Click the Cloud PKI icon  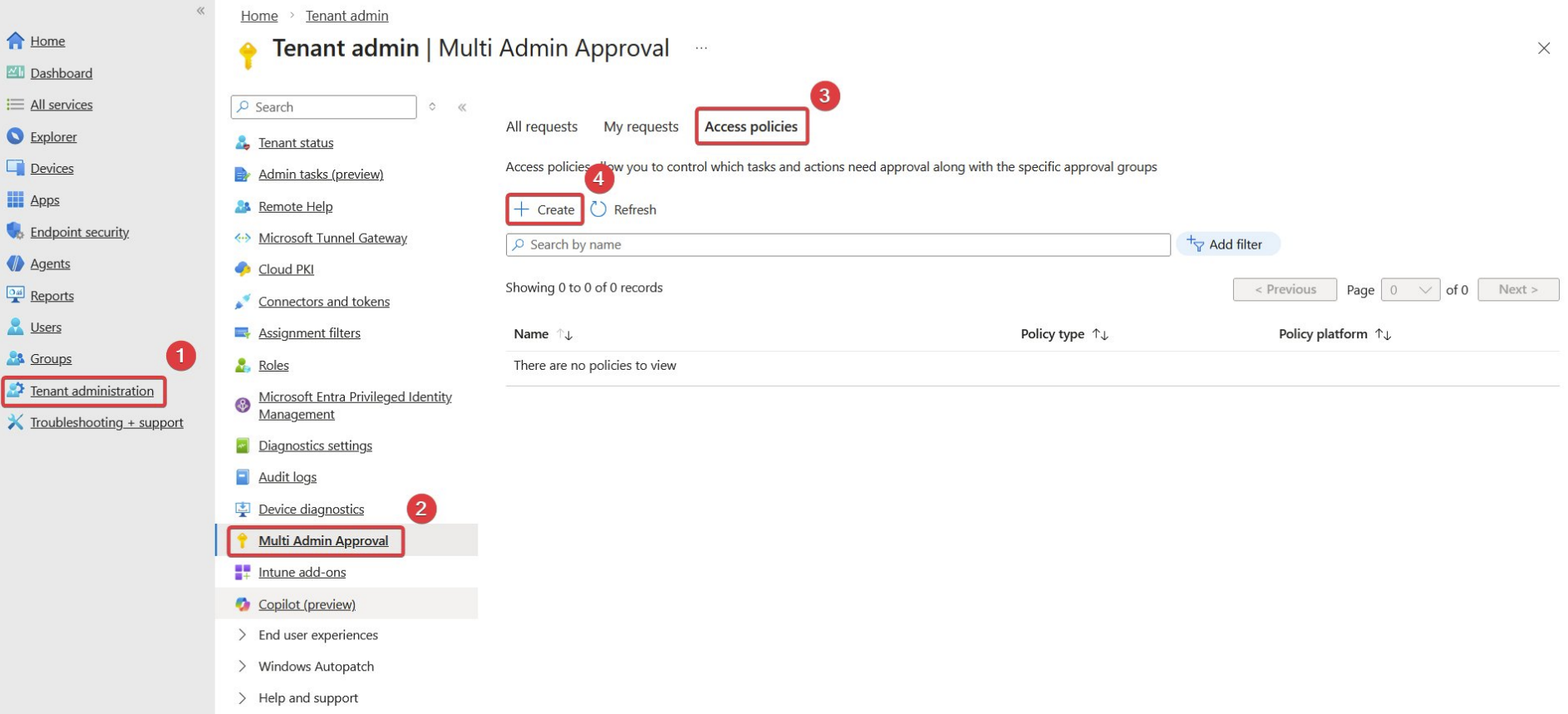[x=243, y=269]
